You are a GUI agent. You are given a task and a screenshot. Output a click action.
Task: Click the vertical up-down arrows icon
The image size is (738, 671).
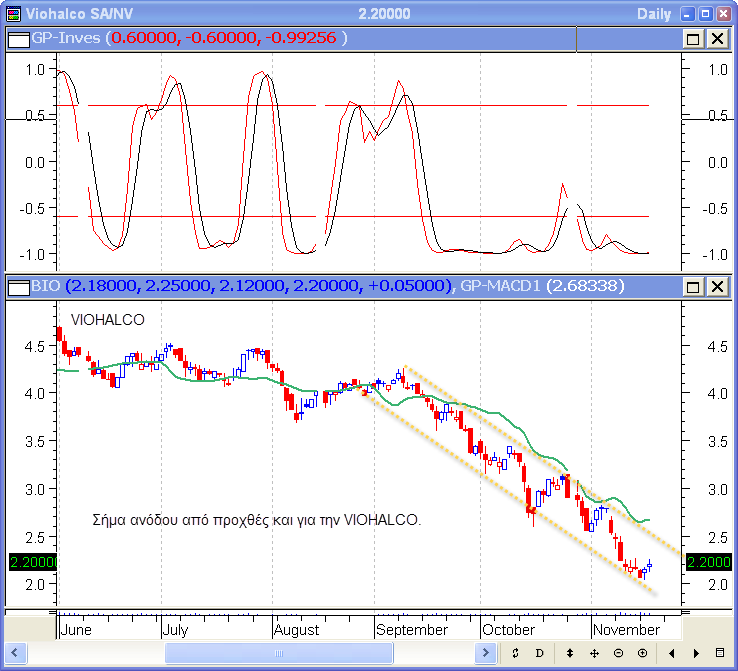click(570, 653)
